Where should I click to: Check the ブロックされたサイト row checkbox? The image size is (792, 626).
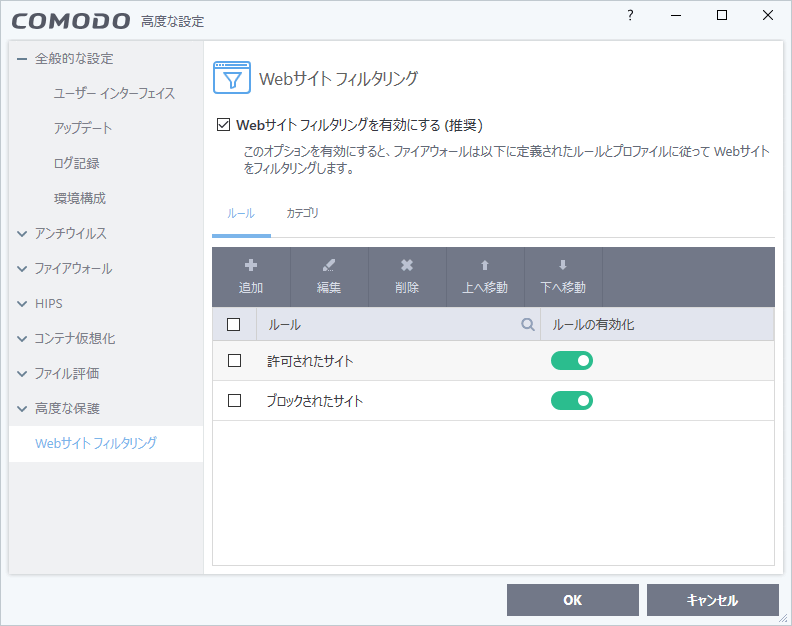[x=235, y=401]
